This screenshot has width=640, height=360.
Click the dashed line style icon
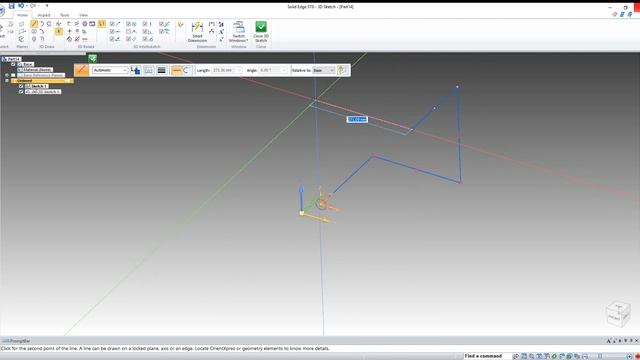tap(149, 70)
